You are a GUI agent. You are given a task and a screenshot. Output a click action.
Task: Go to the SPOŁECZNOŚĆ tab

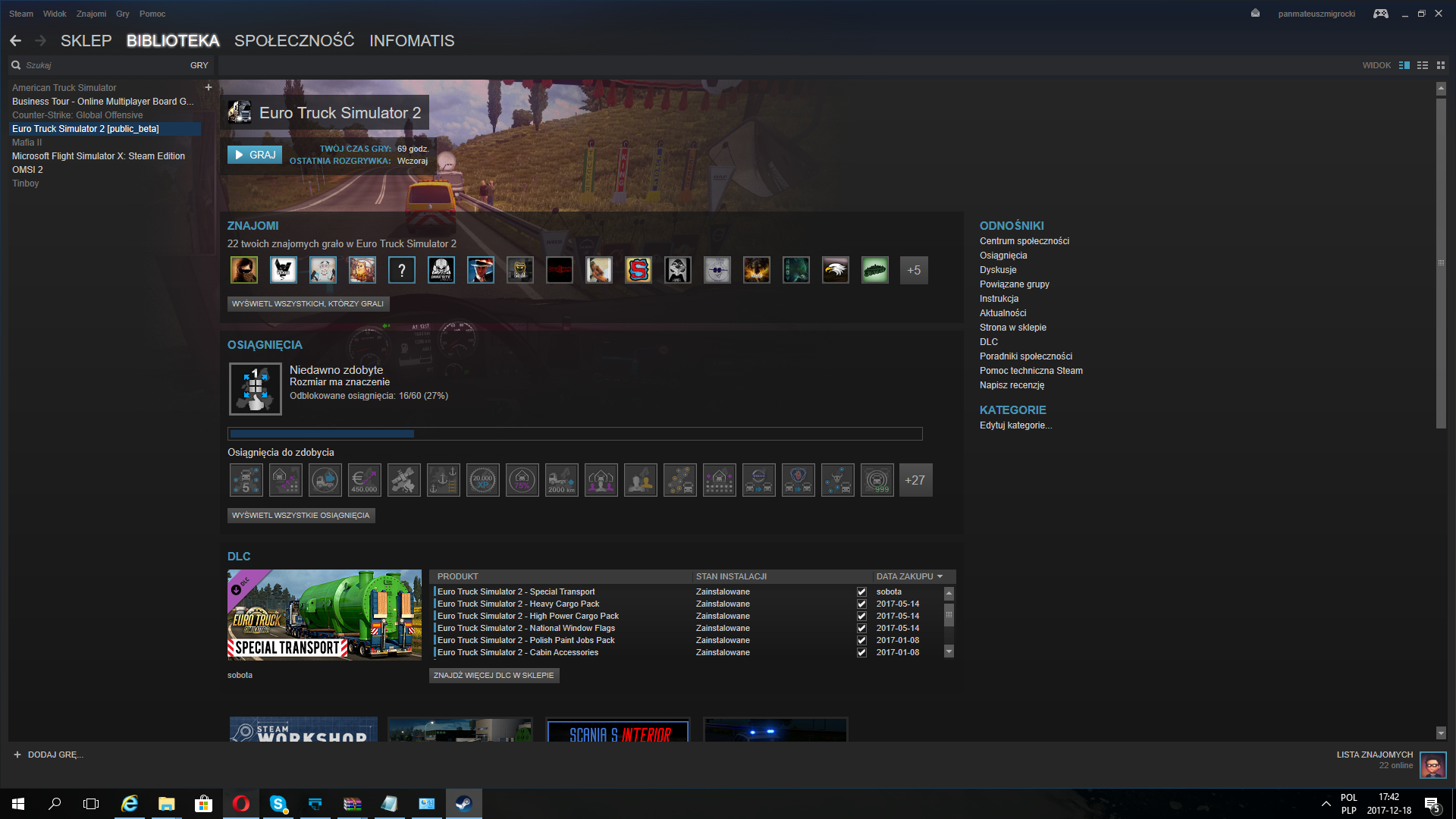click(294, 41)
